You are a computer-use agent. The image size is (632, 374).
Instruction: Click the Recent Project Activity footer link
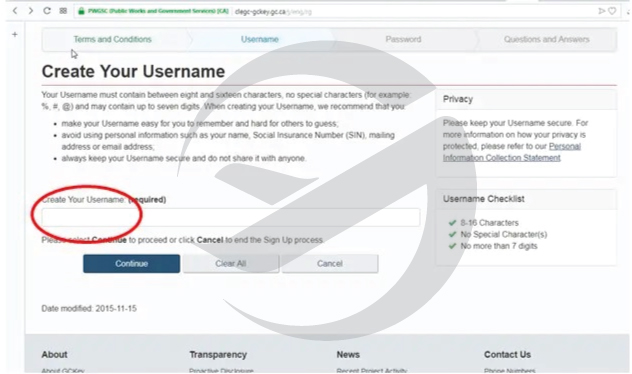tap(372, 370)
